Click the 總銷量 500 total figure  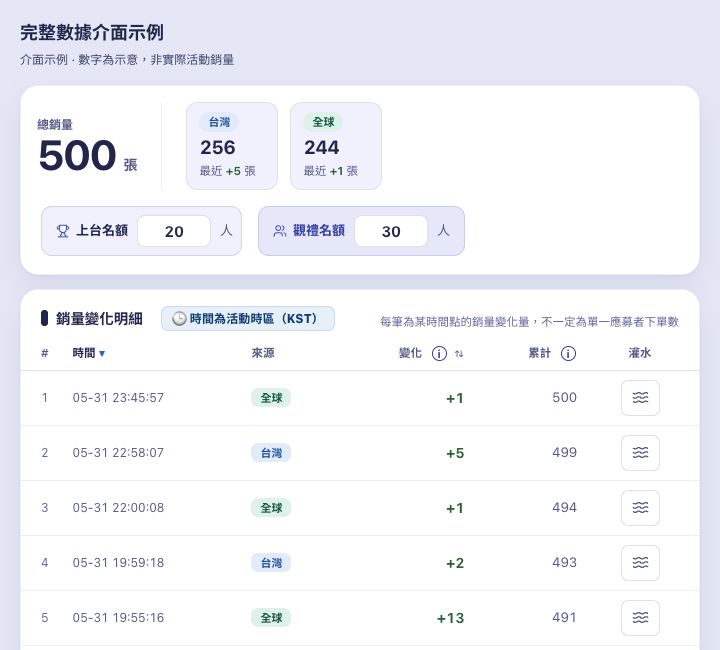coord(78,156)
